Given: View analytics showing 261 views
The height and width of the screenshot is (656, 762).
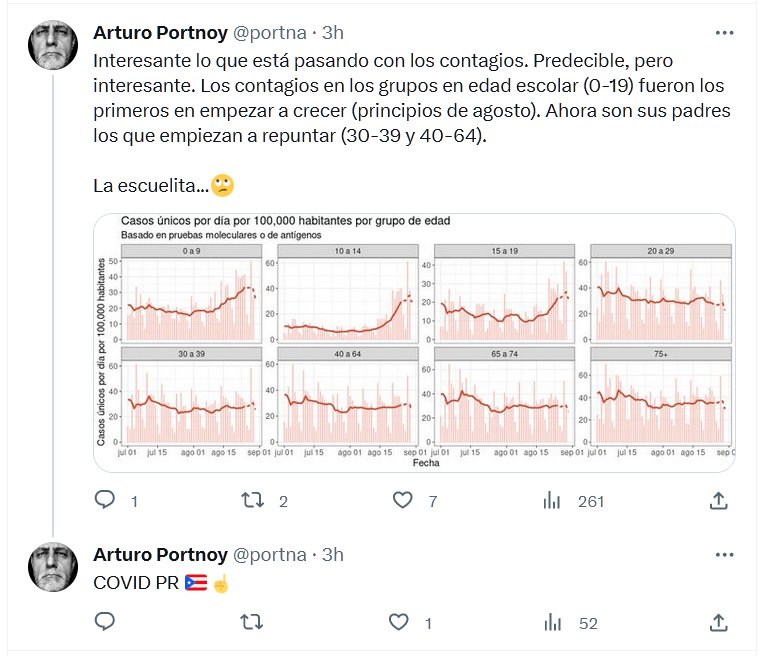Looking at the screenshot, I should [551, 500].
